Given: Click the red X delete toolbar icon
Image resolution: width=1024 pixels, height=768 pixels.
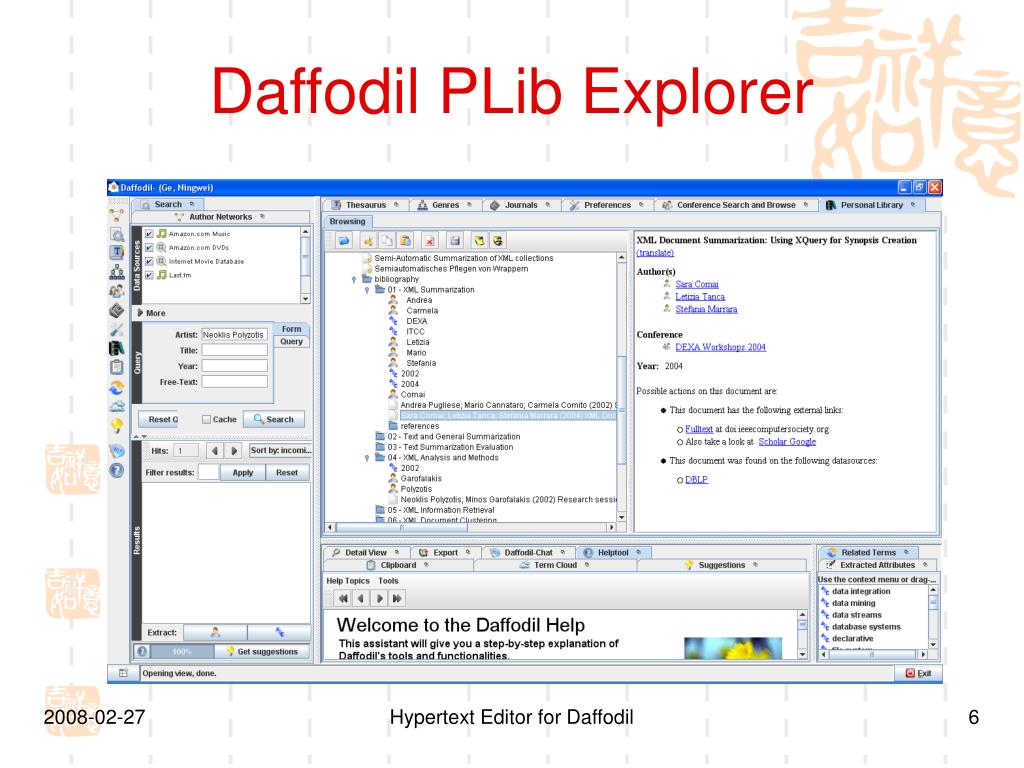Looking at the screenshot, I should (429, 241).
